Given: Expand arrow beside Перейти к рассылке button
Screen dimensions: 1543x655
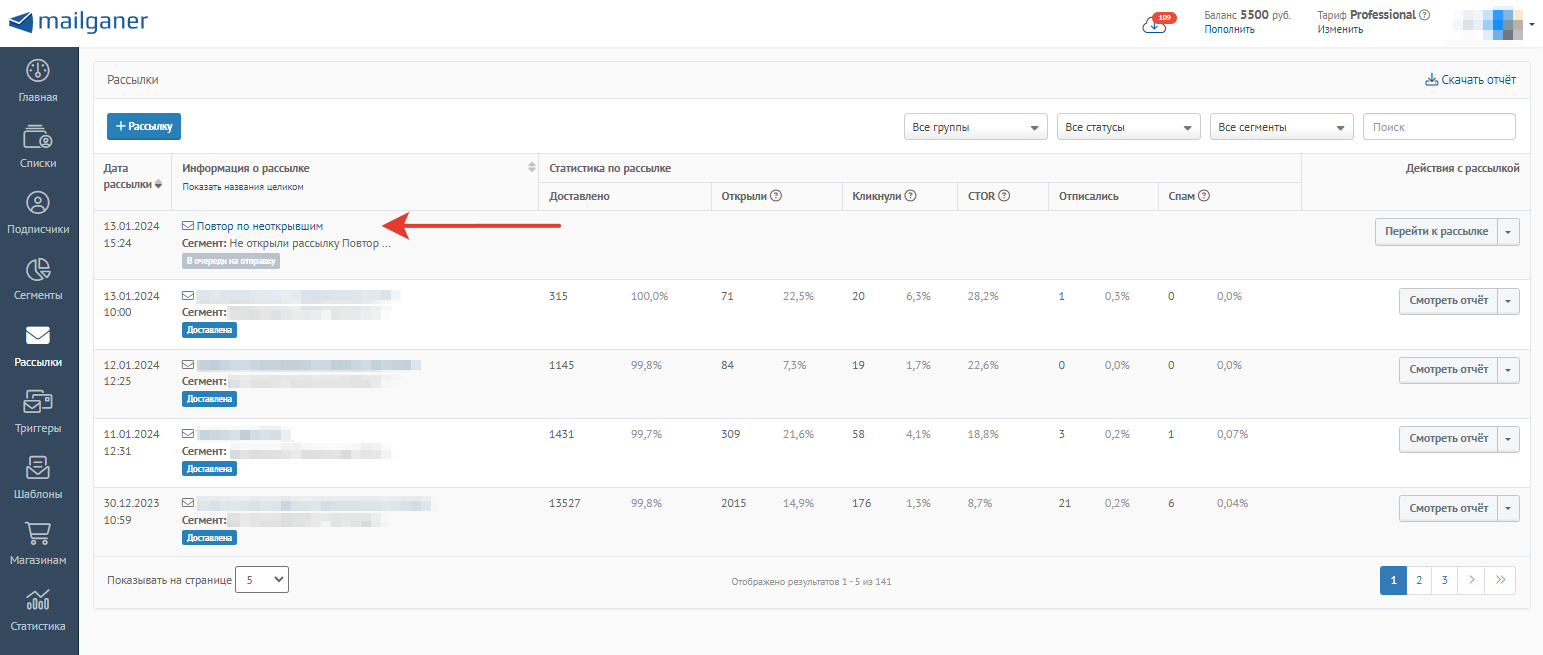Looking at the screenshot, I should [1510, 231].
